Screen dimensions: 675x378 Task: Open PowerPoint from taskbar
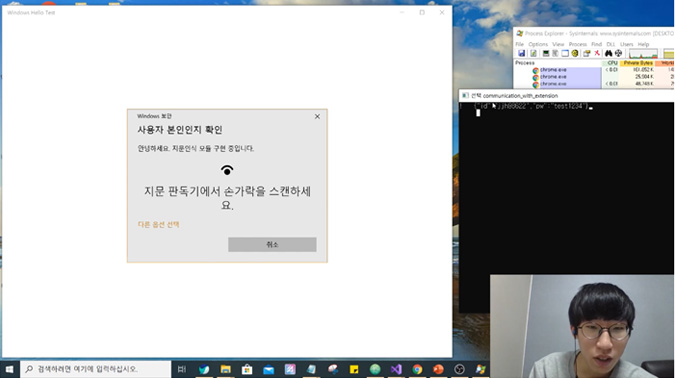(438, 369)
